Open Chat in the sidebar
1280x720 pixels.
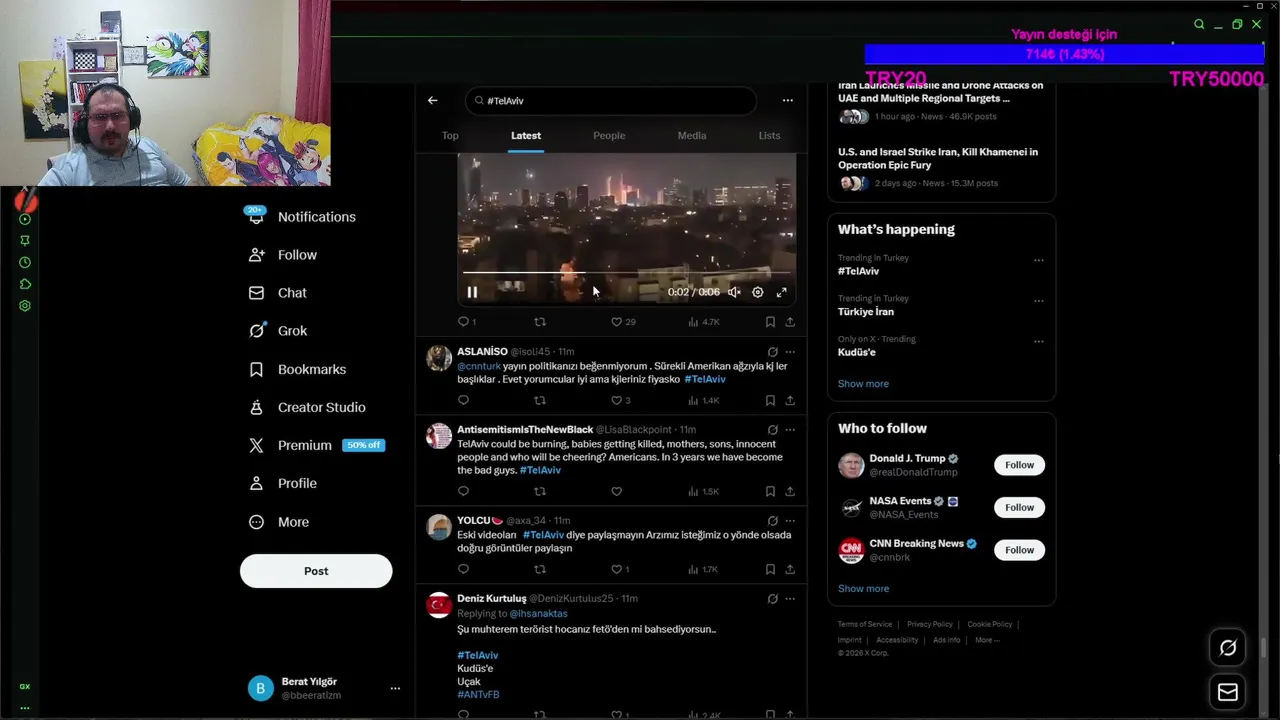(x=278, y=293)
